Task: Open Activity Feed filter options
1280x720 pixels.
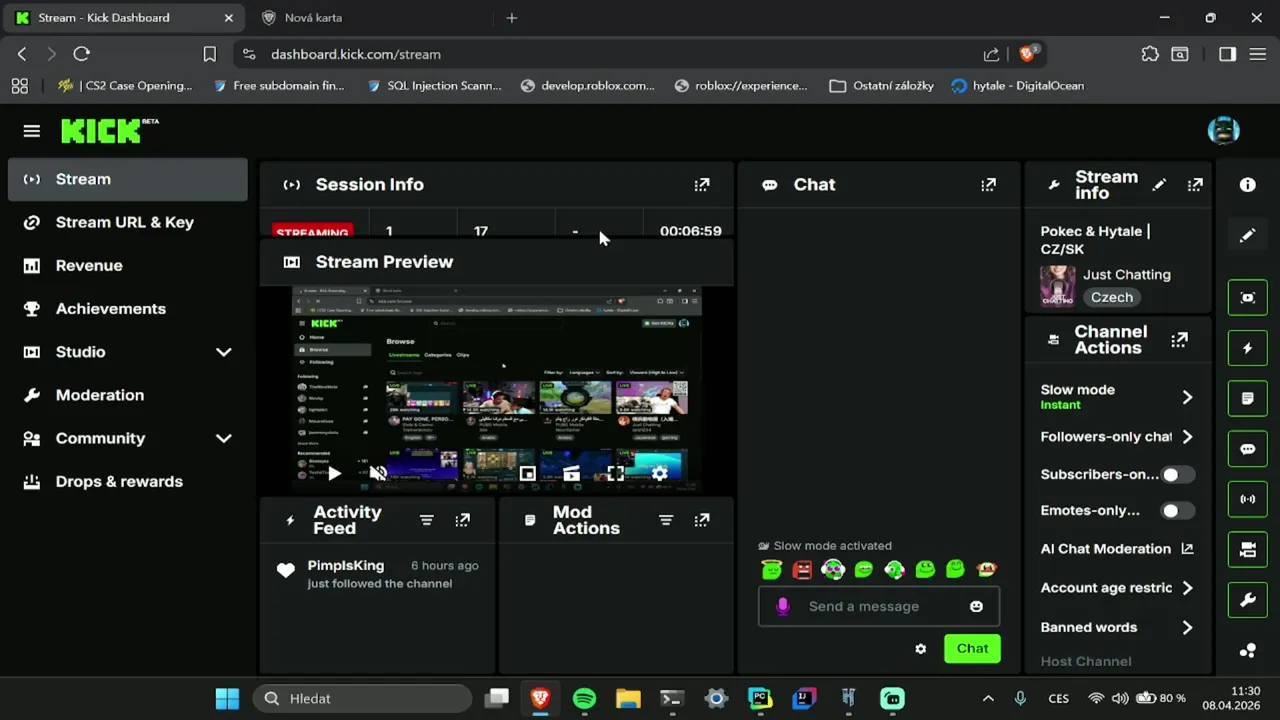Action: tap(426, 520)
